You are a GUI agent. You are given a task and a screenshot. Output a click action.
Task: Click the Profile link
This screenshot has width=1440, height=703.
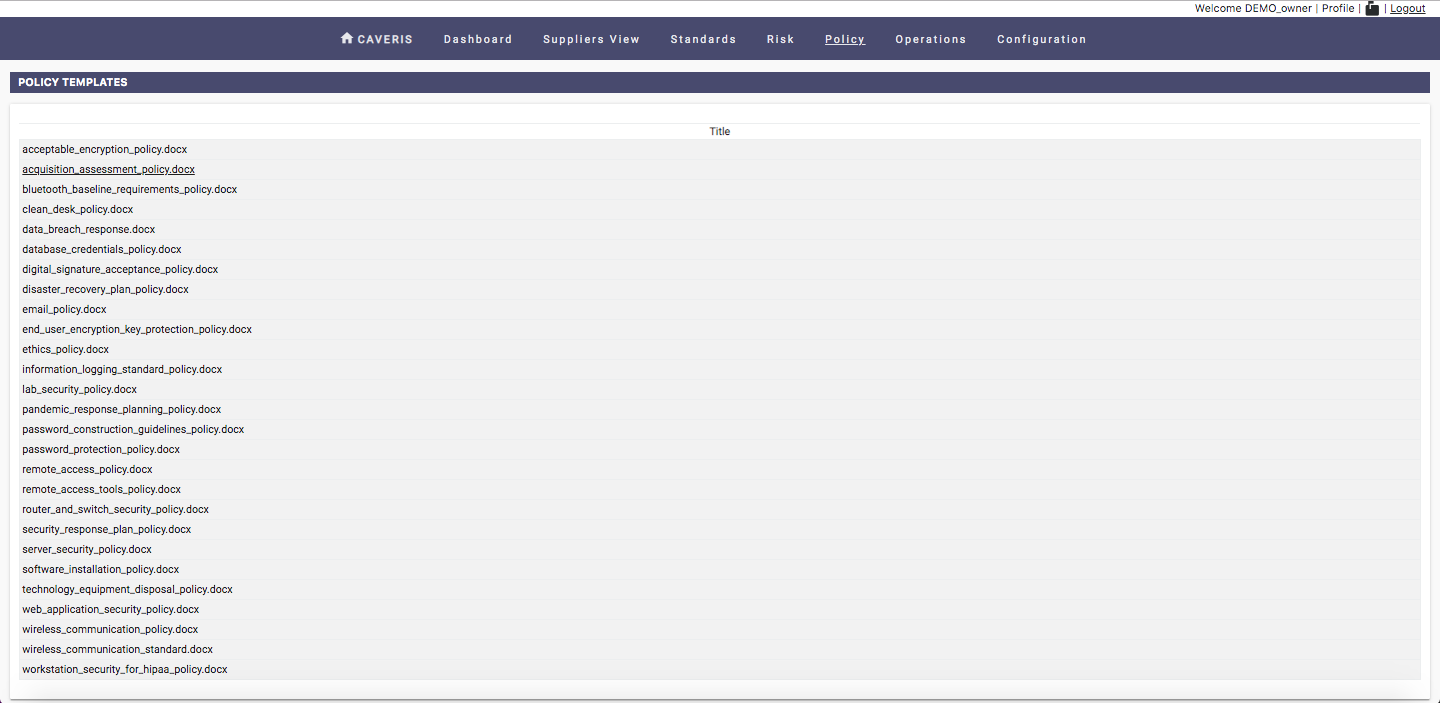pos(1338,8)
